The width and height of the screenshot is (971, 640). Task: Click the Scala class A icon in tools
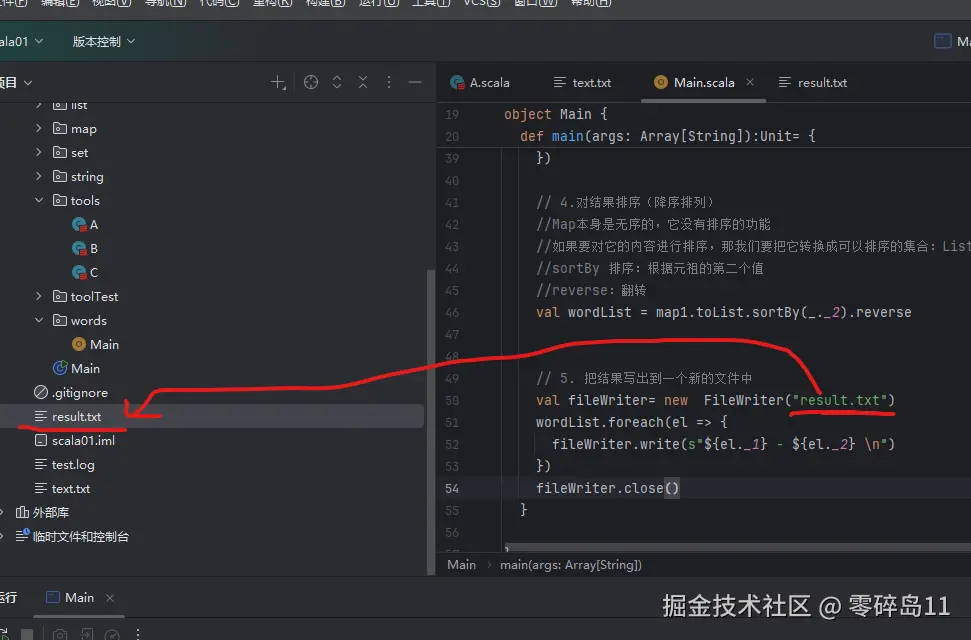coord(79,224)
